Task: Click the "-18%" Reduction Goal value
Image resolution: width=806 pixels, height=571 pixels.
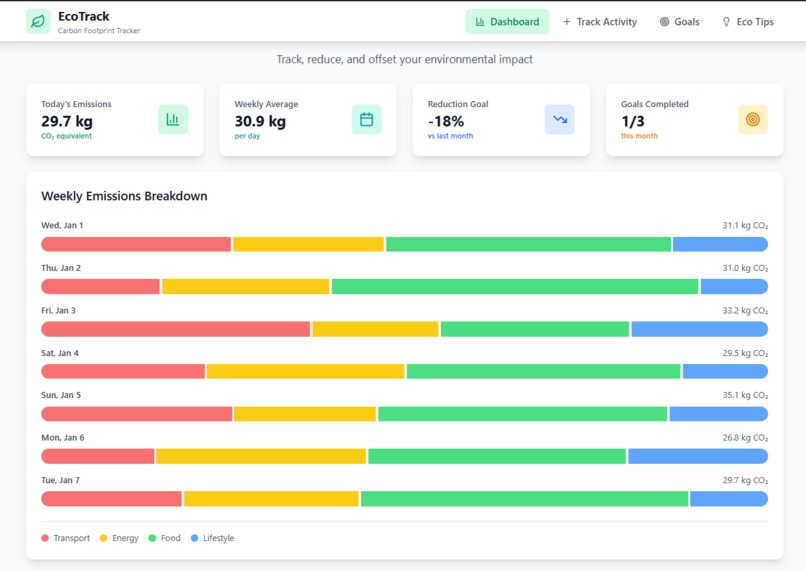Action: tap(446, 121)
